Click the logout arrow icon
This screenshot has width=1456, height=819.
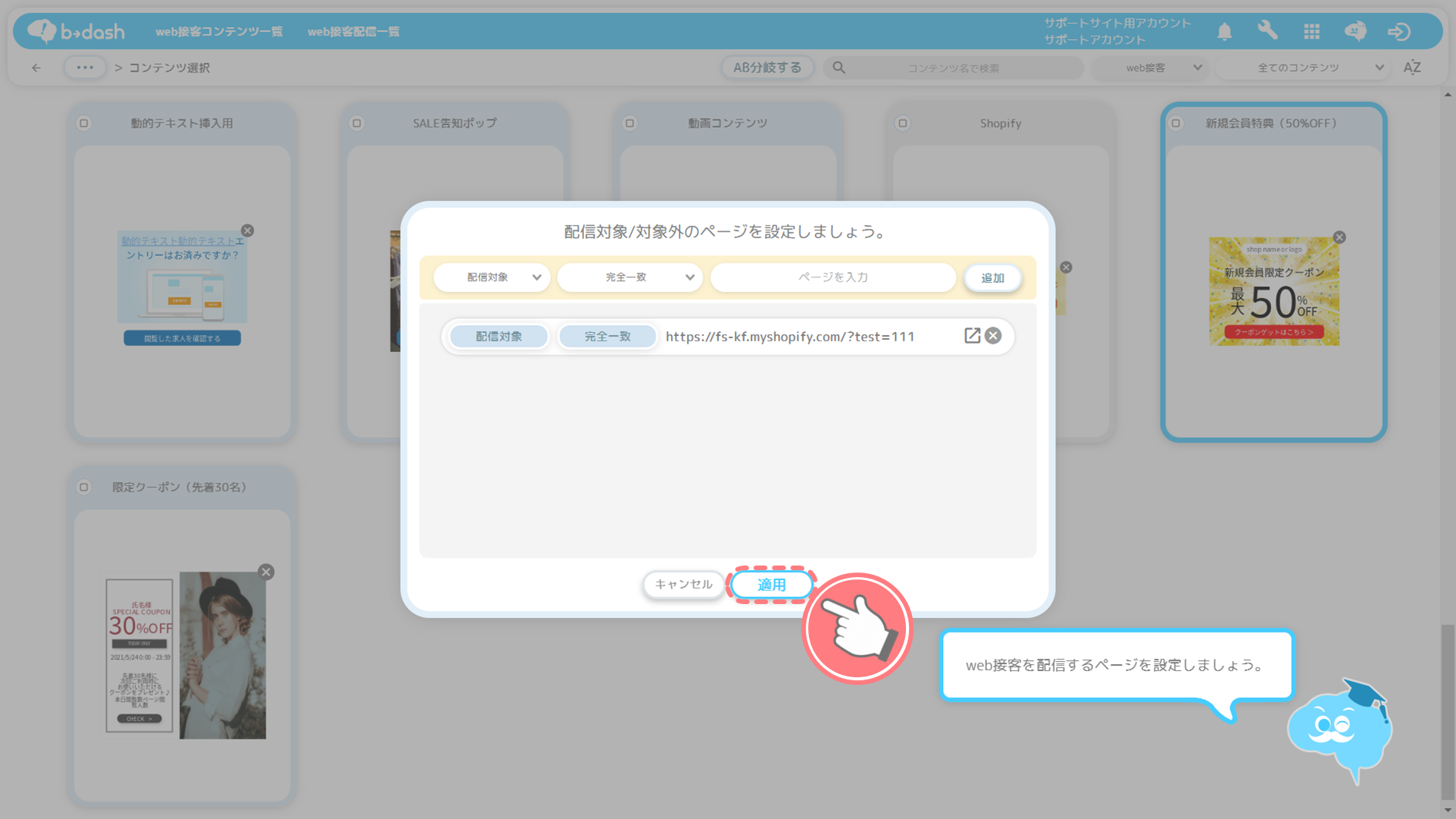(1398, 32)
